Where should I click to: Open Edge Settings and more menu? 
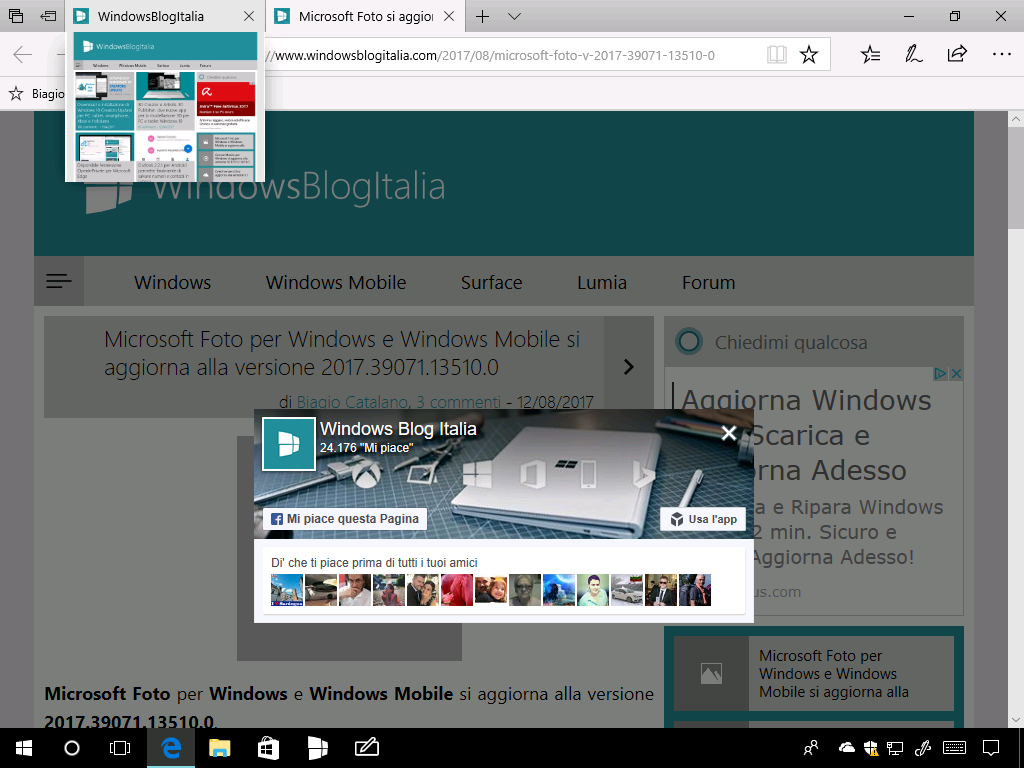coord(1001,54)
